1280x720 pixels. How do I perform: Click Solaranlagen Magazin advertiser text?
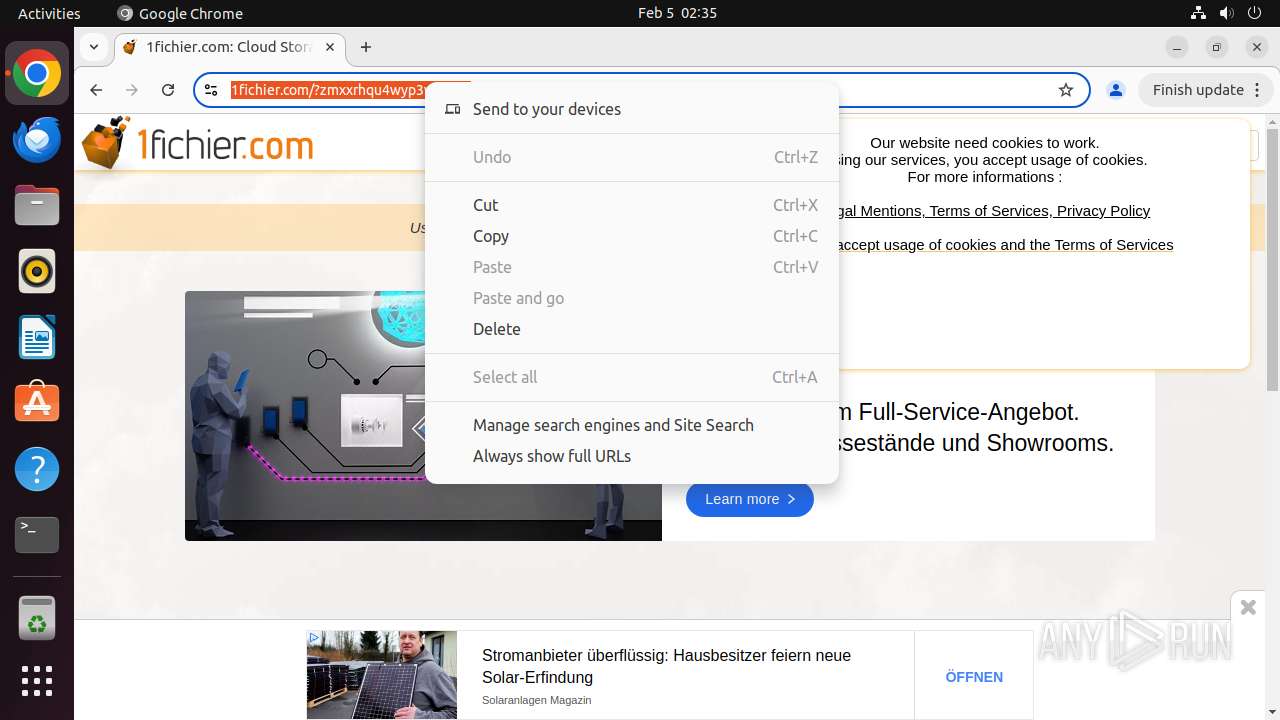(x=537, y=700)
